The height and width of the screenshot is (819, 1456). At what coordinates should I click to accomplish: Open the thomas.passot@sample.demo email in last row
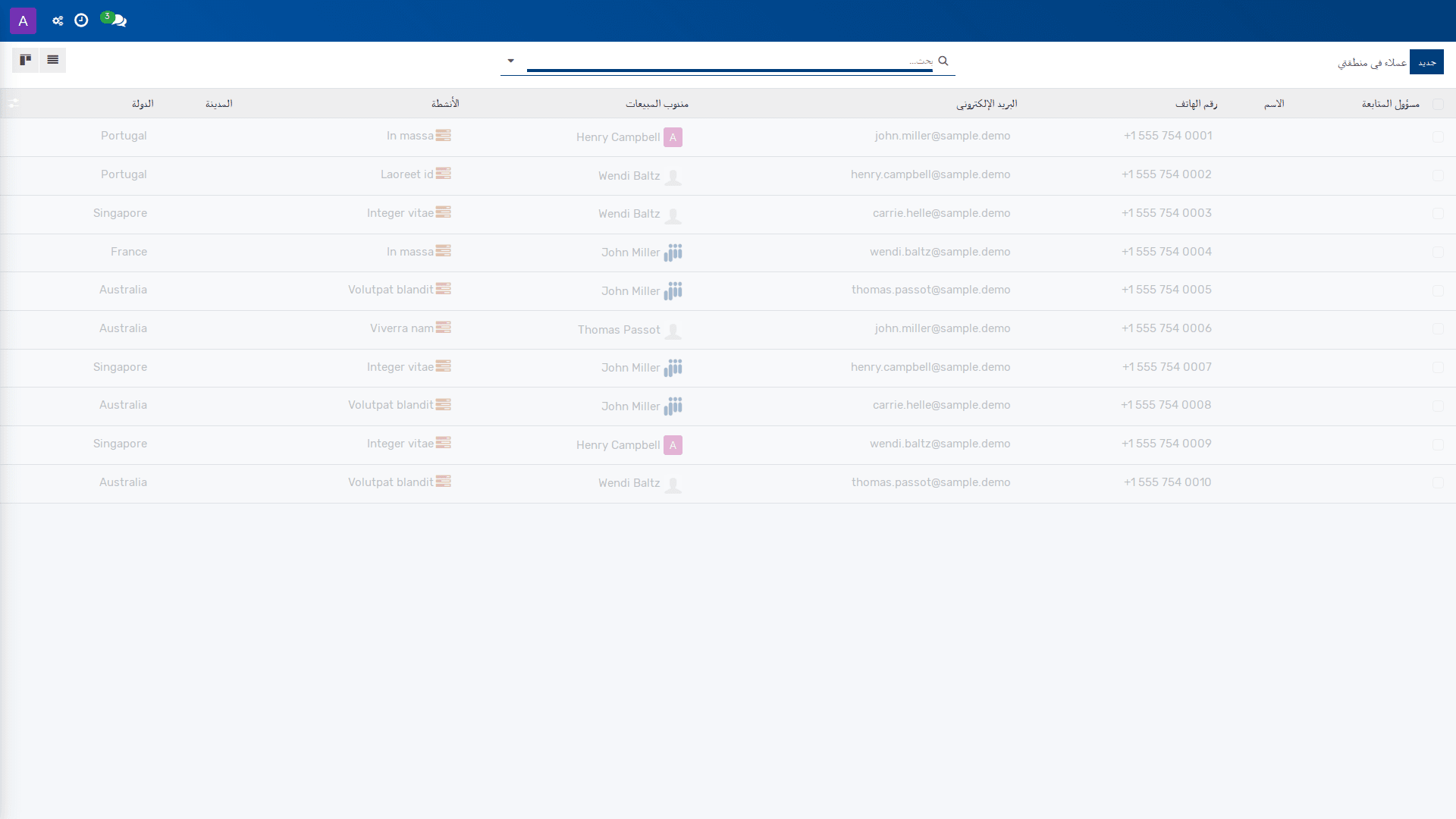point(930,482)
